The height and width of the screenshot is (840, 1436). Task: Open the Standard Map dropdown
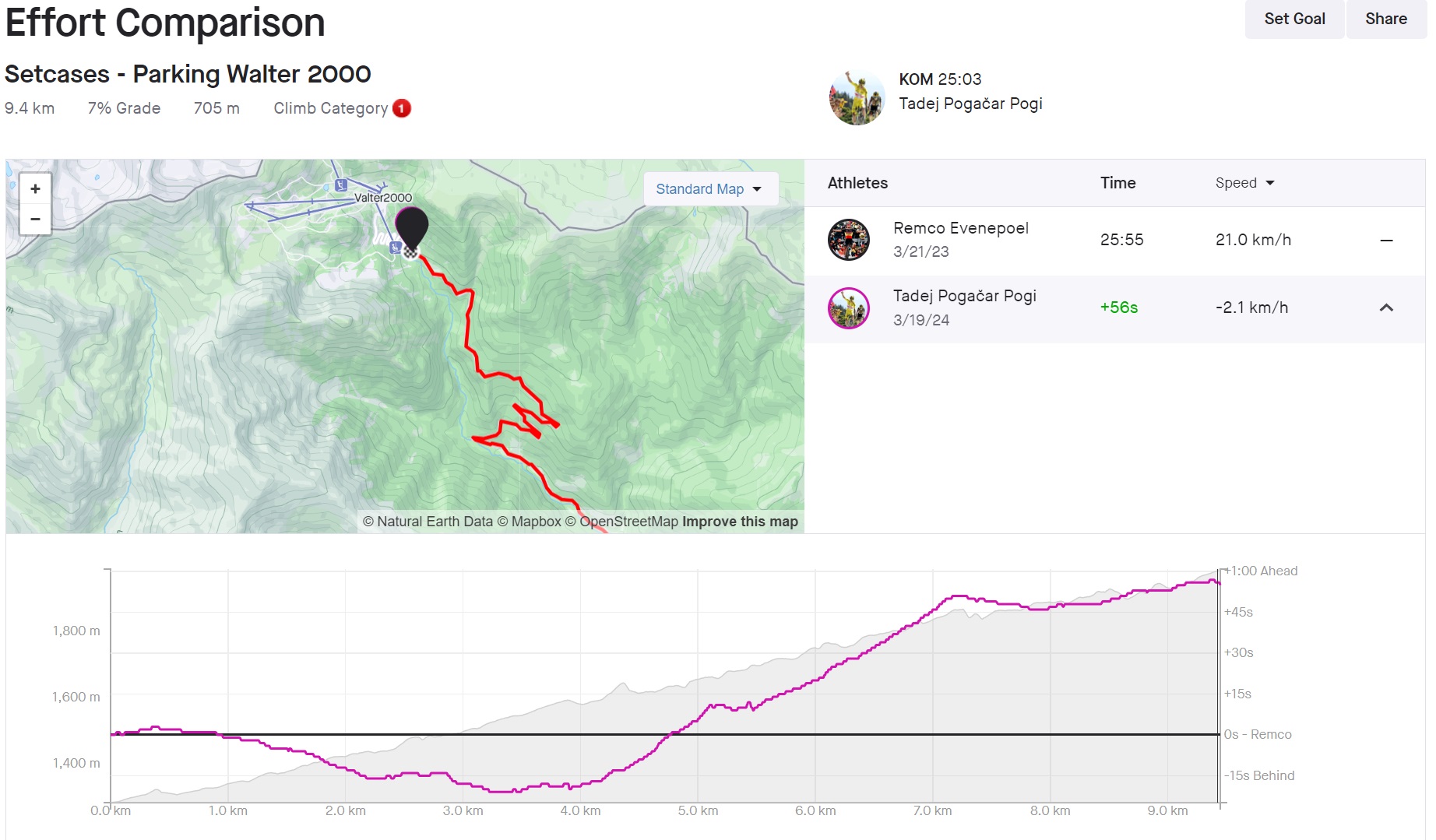pyautogui.click(x=710, y=189)
